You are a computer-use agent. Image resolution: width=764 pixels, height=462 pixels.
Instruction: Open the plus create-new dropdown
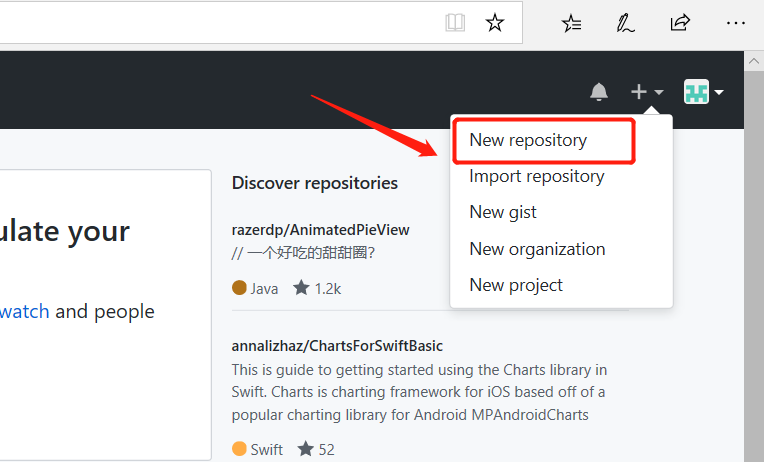pos(647,92)
